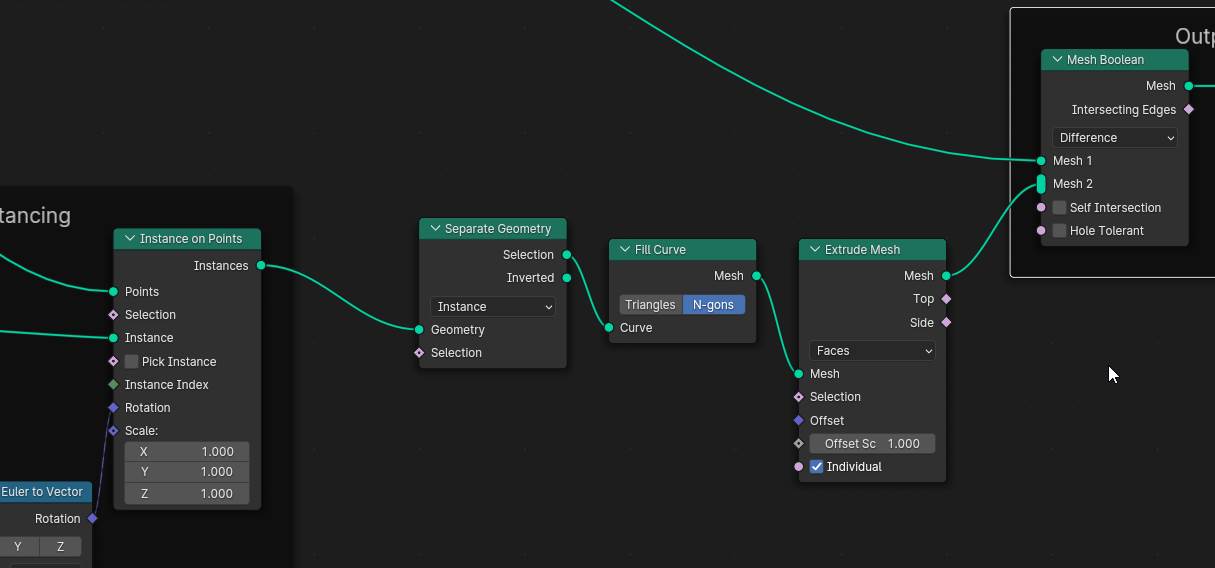Click the Mesh 1 input socket
Image resolution: width=1215 pixels, height=568 pixels.
point(1041,161)
